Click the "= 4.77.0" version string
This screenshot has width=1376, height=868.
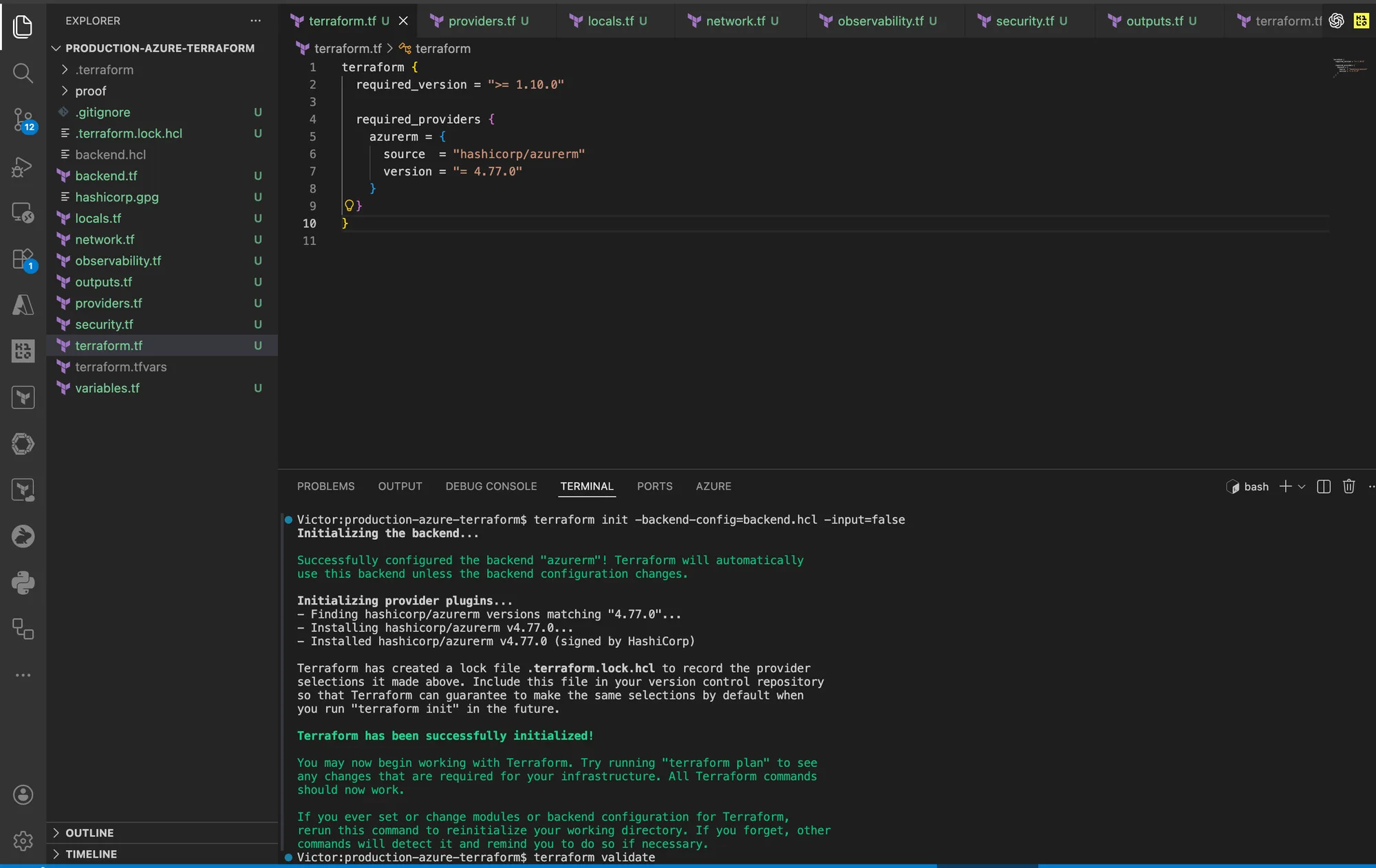(x=487, y=171)
